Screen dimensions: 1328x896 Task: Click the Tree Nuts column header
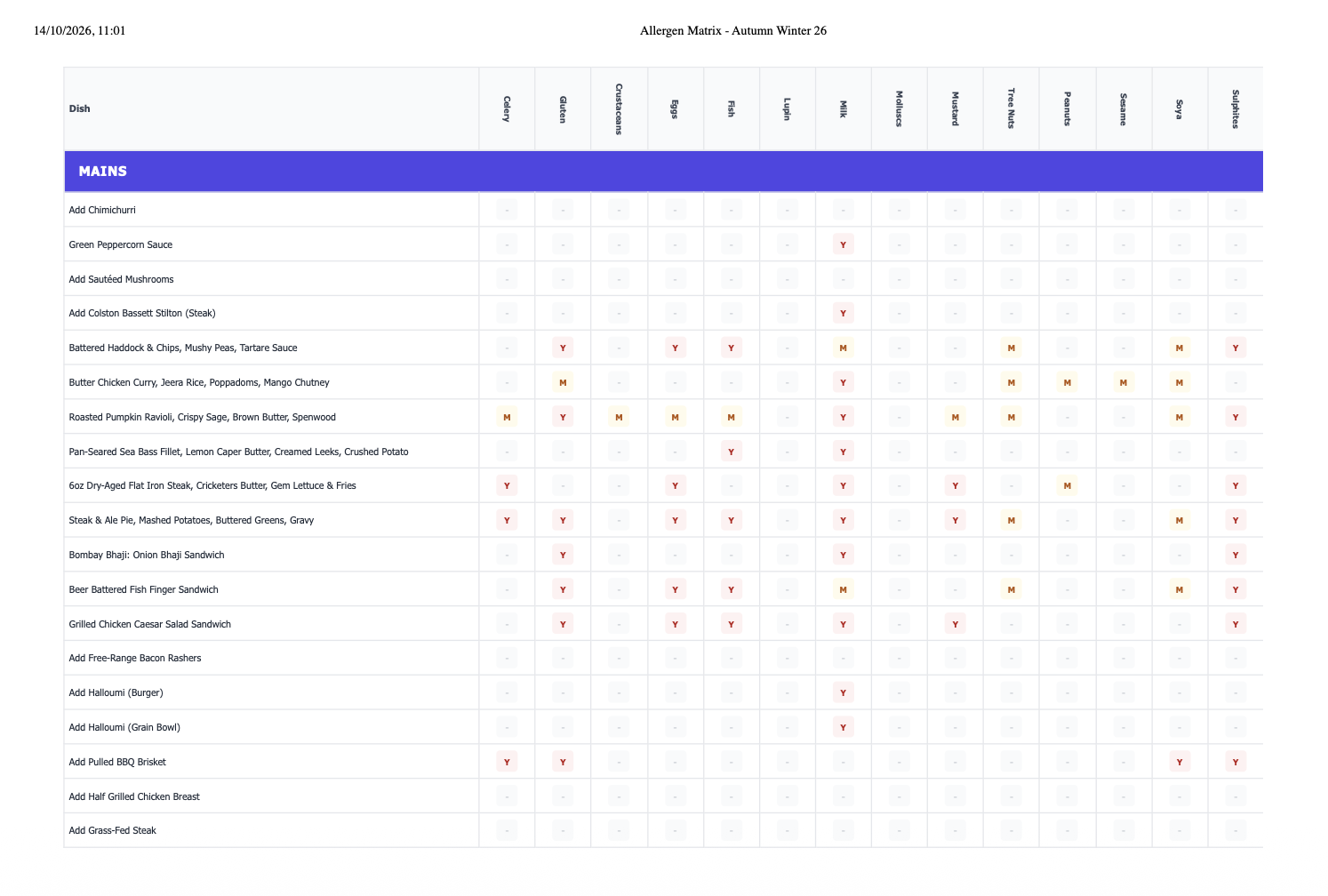(1011, 108)
